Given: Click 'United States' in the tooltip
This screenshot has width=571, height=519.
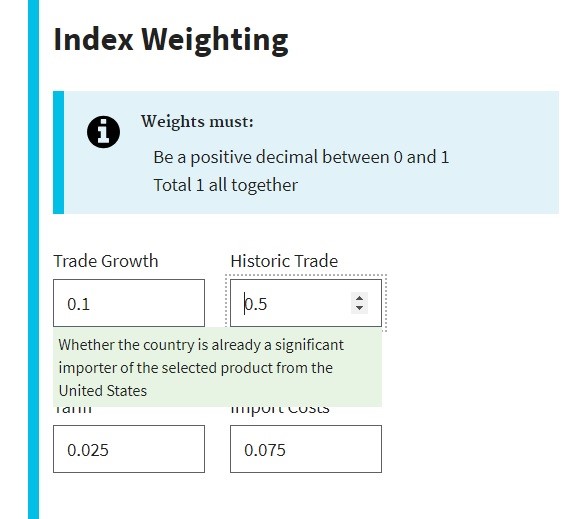Looking at the screenshot, I should pyautogui.click(x=103, y=391).
